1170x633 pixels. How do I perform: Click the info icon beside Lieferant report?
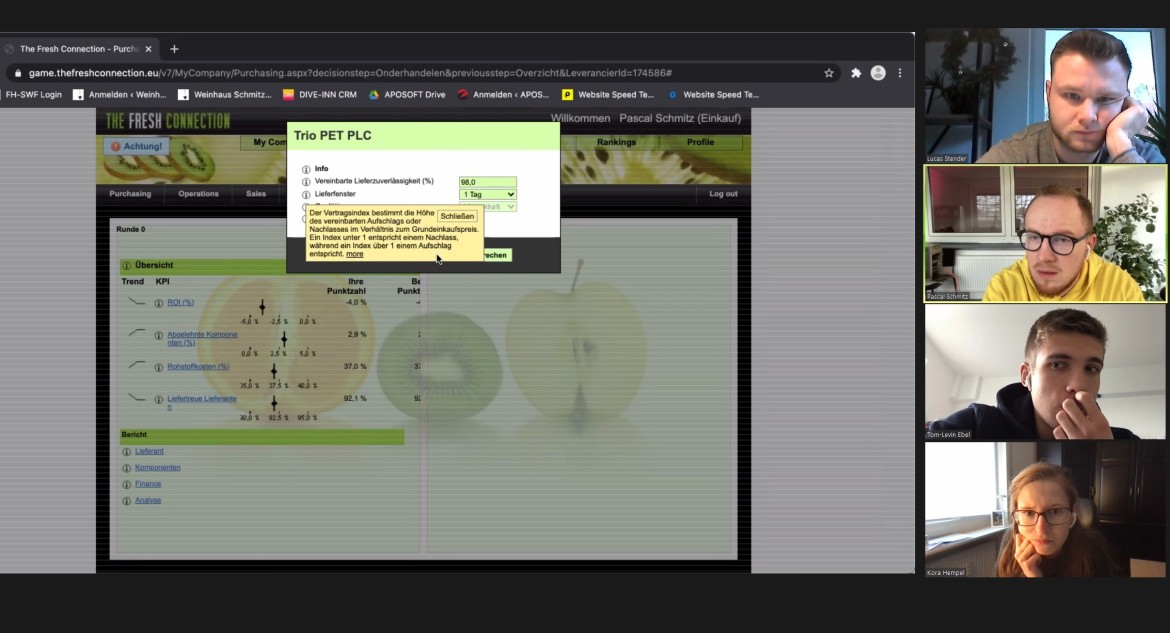[127, 452]
